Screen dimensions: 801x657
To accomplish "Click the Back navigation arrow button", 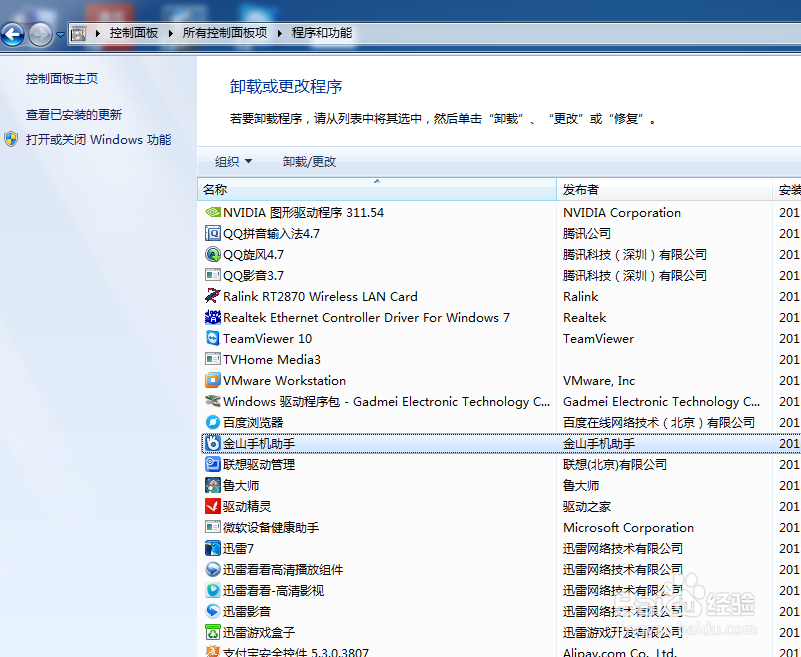I will 13,35.
